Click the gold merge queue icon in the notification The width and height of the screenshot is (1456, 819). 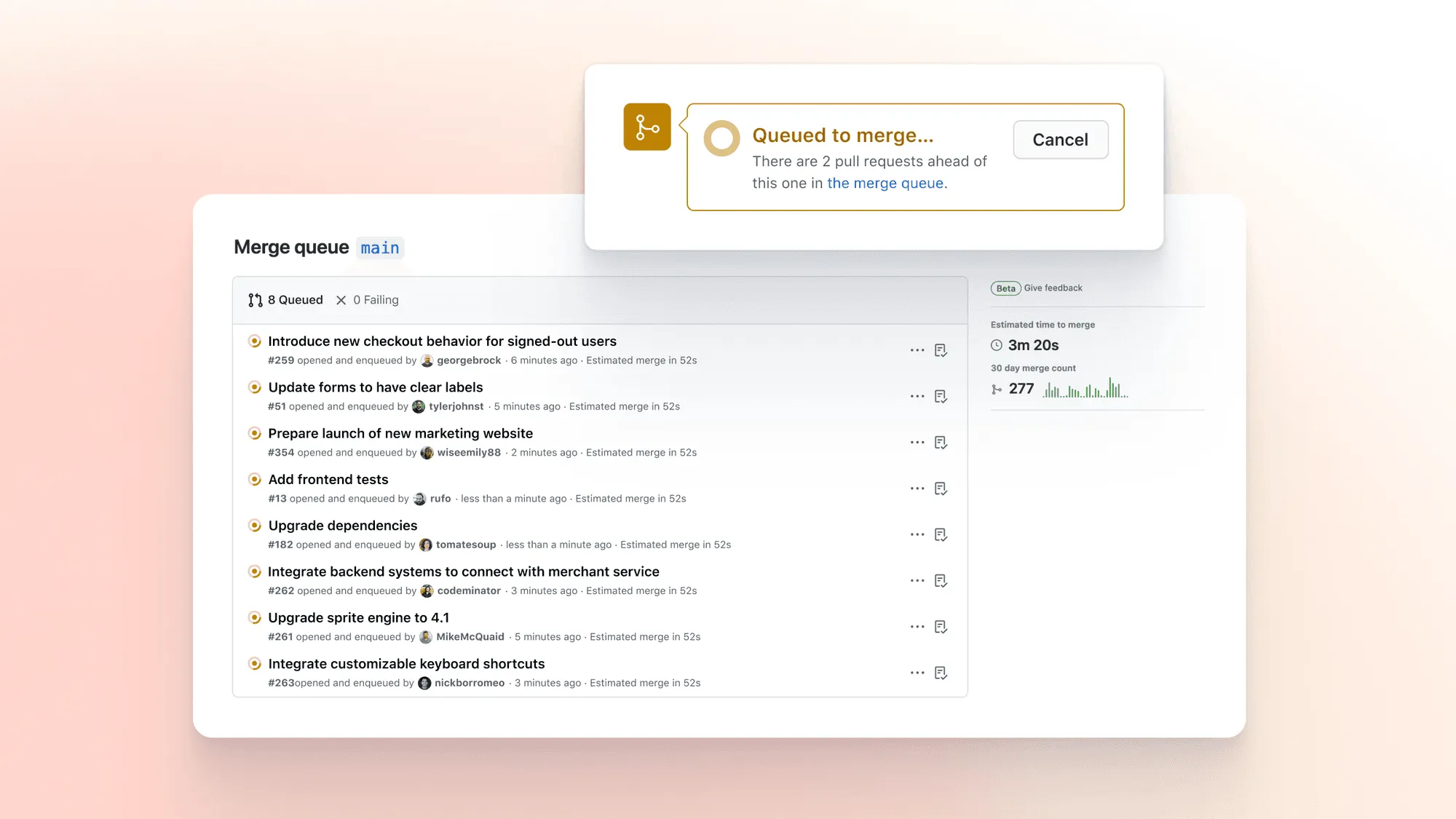pyautogui.click(x=646, y=126)
